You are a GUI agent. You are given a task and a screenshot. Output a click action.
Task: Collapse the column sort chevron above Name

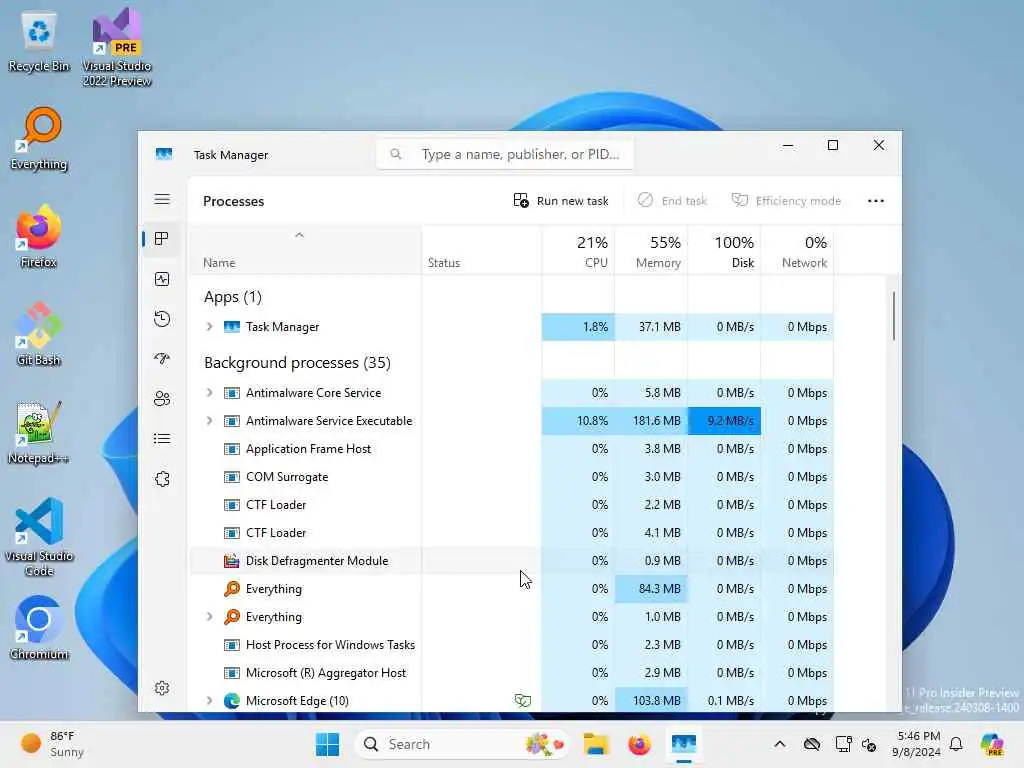click(x=299, y=235)
